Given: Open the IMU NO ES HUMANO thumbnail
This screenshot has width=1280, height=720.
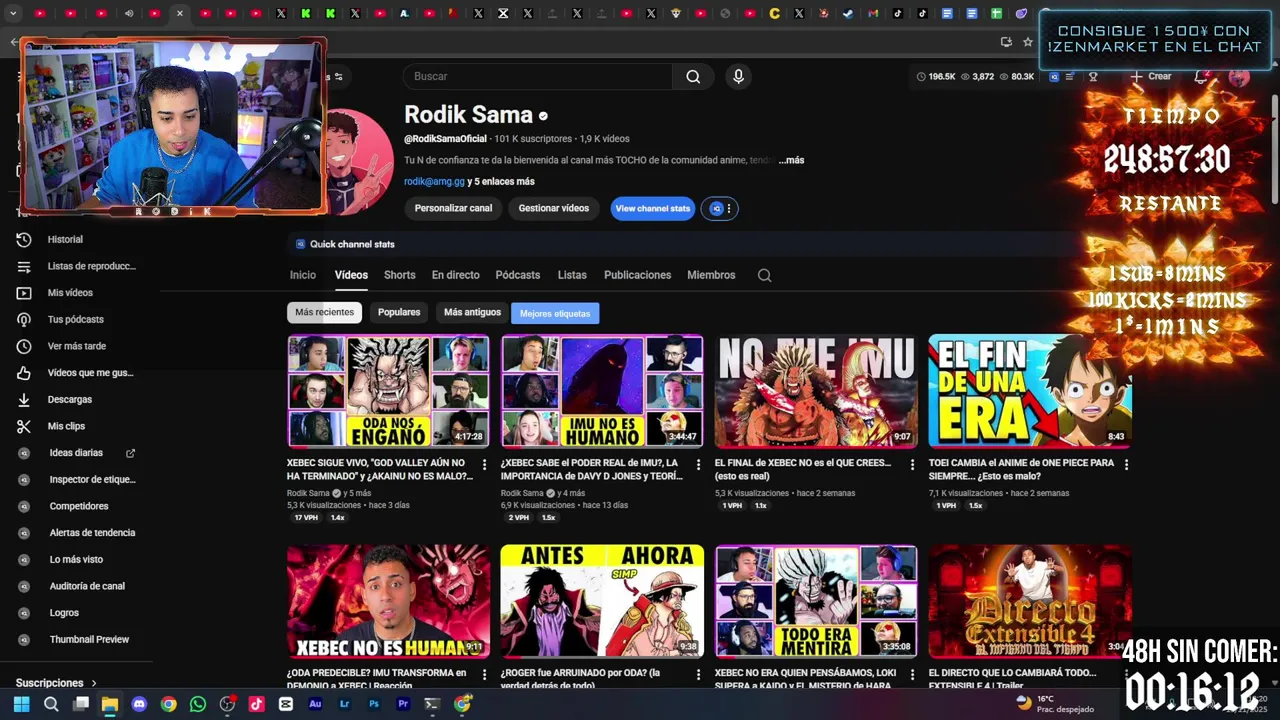Looking at the screenshot, I should pos(602,390).
